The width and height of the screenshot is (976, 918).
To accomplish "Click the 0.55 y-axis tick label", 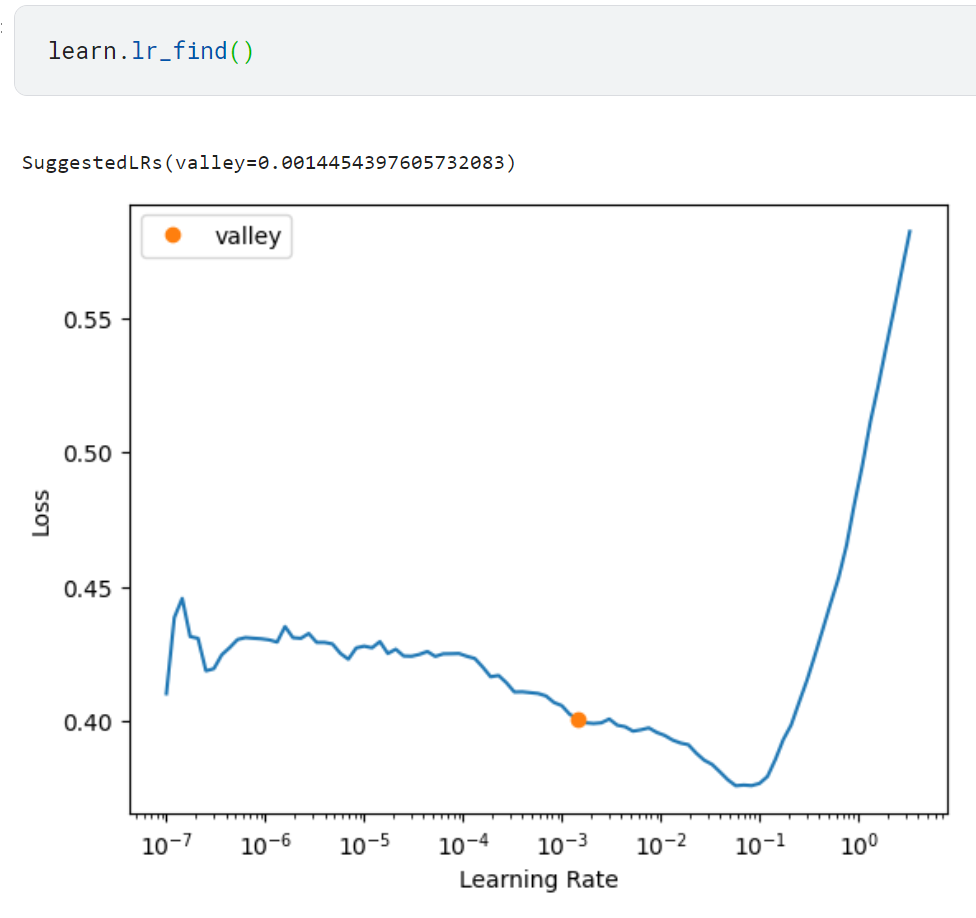I will pyautogui.click(x=88, y=320).
